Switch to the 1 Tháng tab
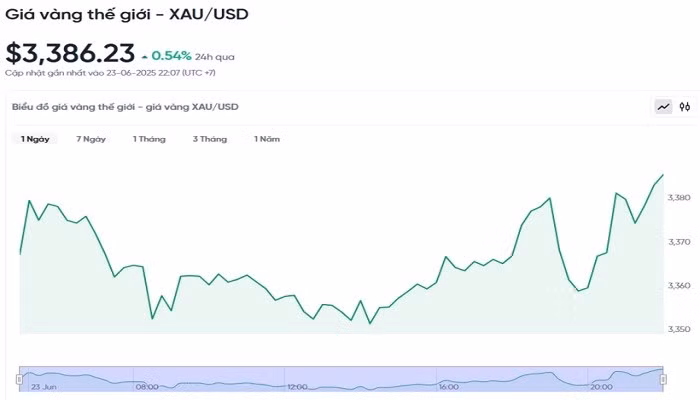Screen dimensions: 700x400 (x=149, y=139)
